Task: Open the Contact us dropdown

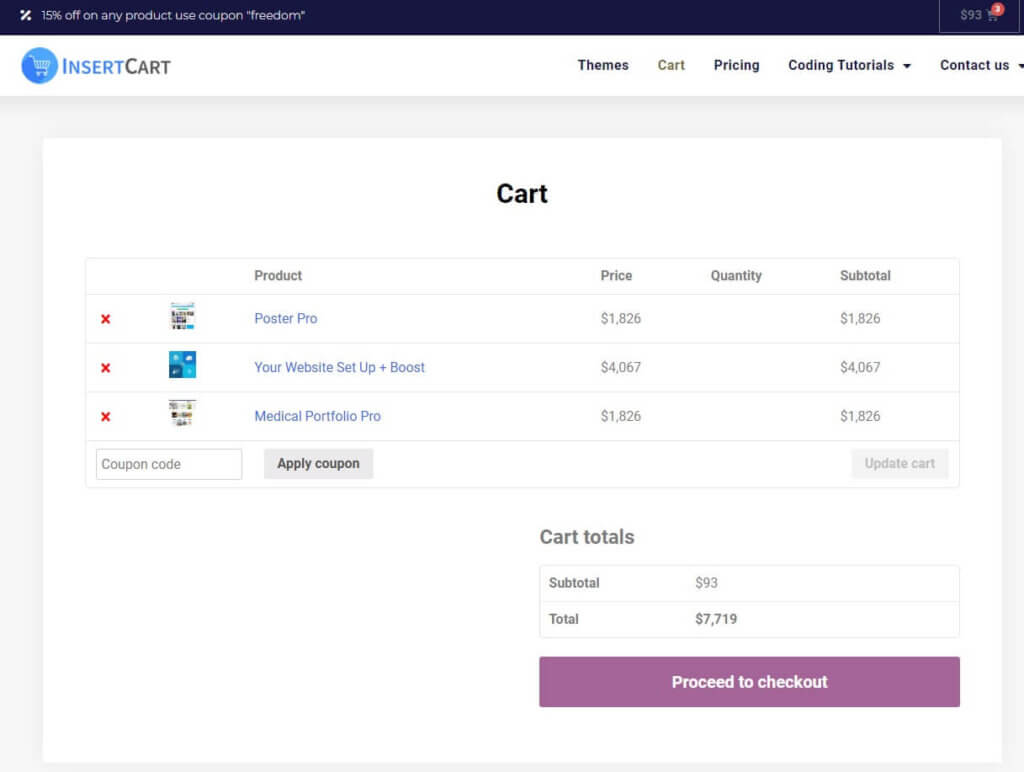Action: [x=975, y=65]
